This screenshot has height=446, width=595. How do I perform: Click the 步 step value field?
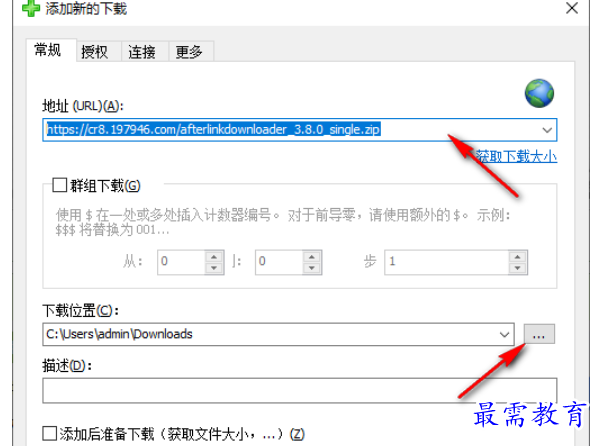pos(447,262)
